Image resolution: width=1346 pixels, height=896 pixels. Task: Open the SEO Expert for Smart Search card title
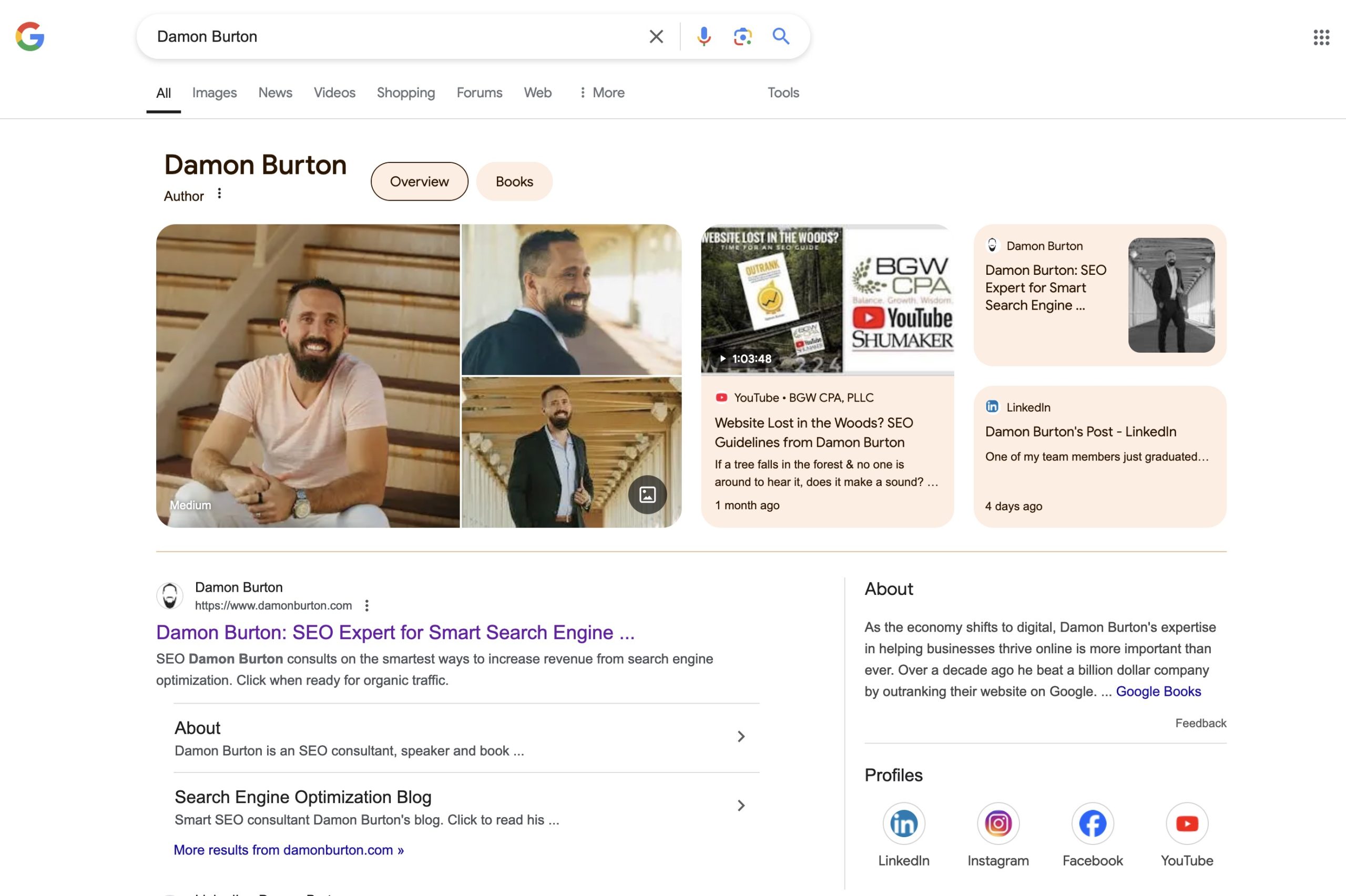click(x=1045, y=287)
